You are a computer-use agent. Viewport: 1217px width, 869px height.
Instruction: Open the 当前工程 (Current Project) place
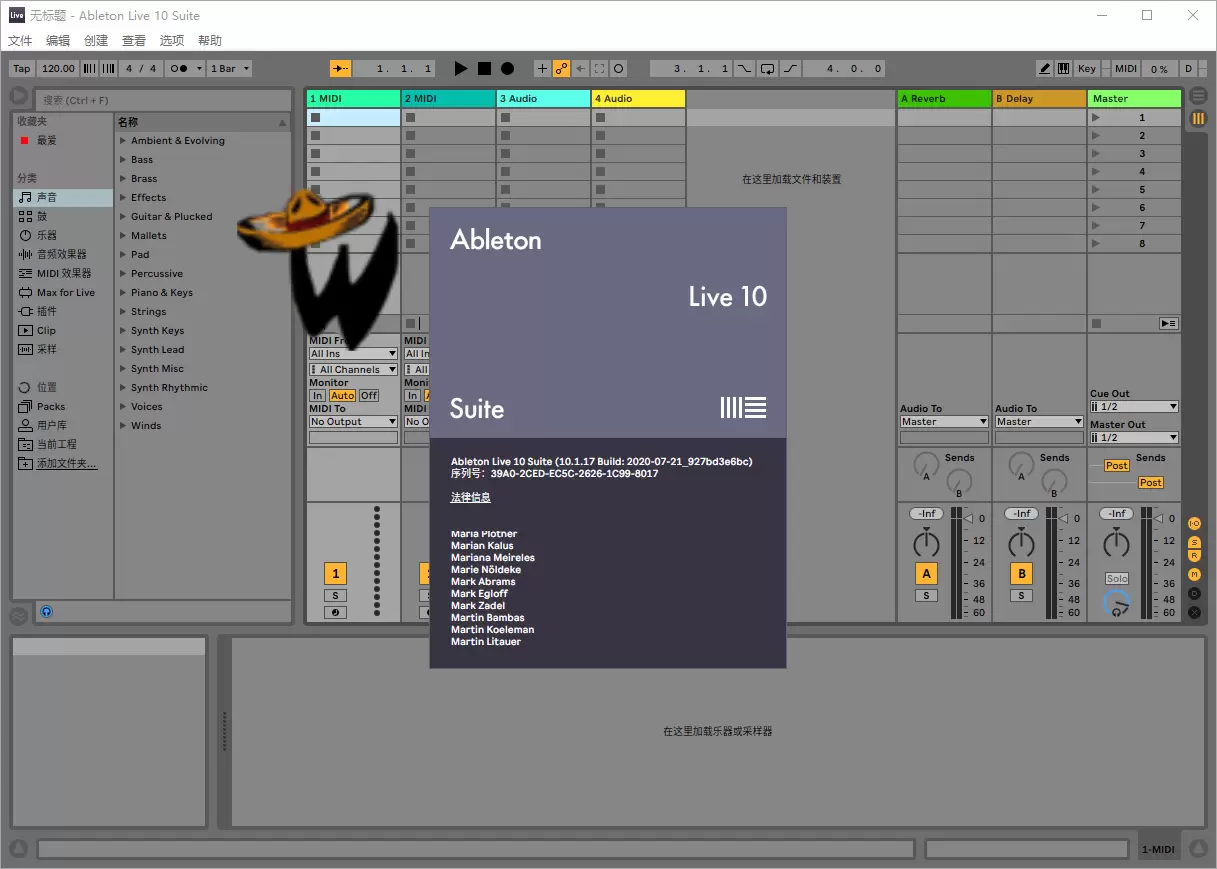(63, 444)
